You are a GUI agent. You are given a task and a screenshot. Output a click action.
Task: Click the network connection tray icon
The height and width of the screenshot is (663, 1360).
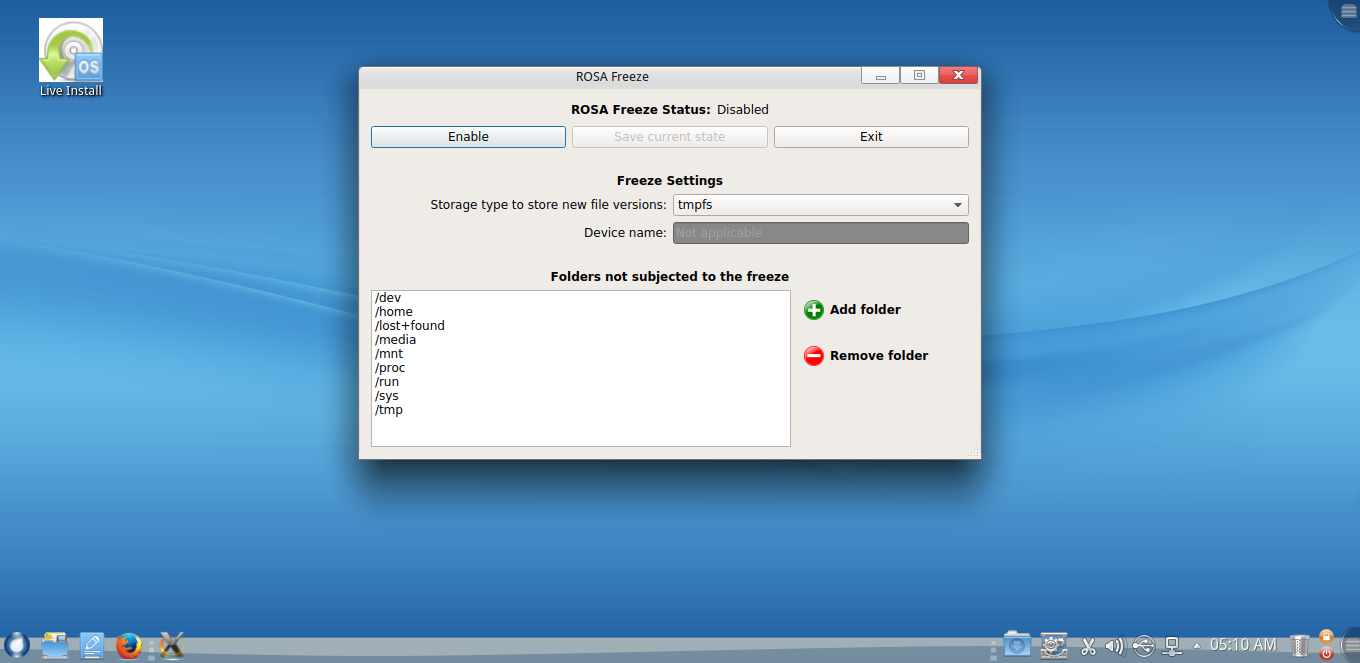point(1173,646)
